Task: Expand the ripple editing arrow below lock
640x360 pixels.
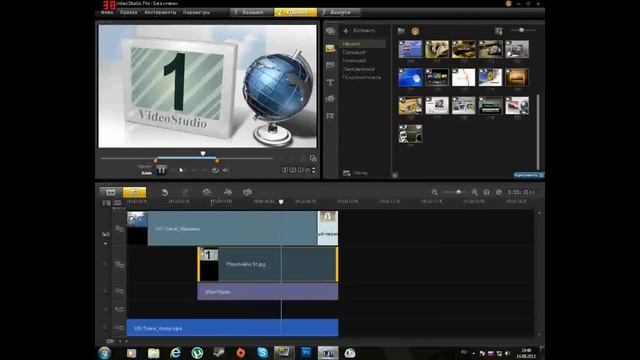Action: (x=105, y=244)
